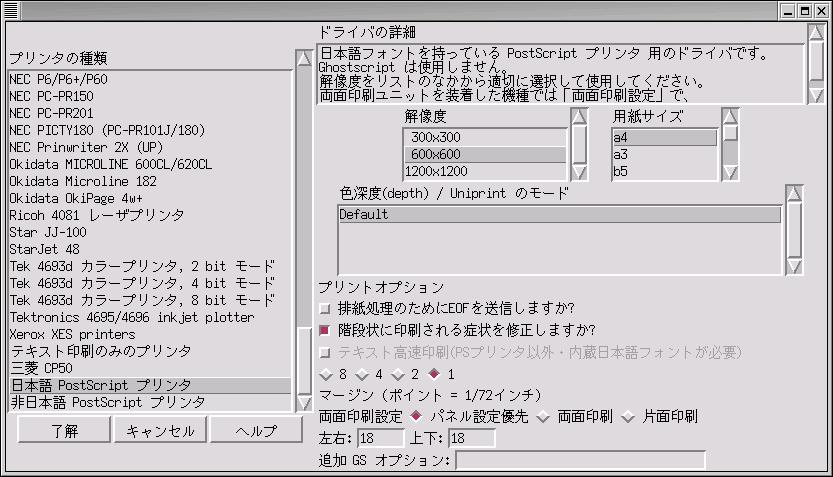Select b5 paper size
This screenshot has width=833, height=477.
point(665,171)
